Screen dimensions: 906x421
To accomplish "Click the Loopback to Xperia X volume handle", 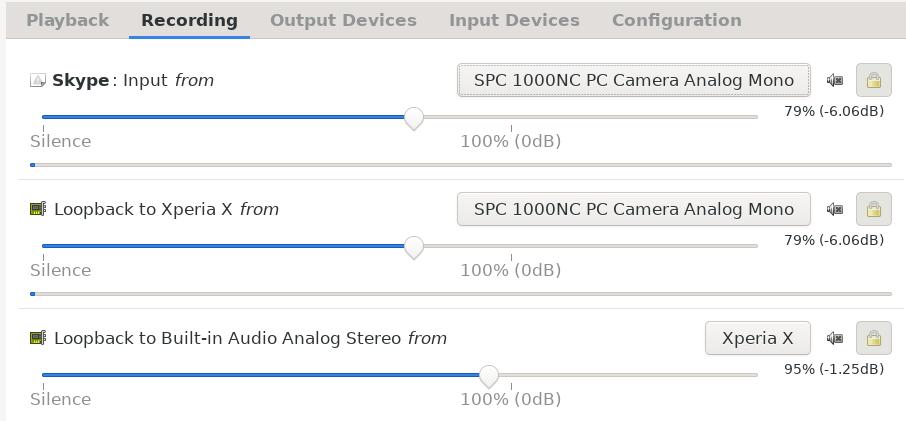I will click(x=414, y=247).
